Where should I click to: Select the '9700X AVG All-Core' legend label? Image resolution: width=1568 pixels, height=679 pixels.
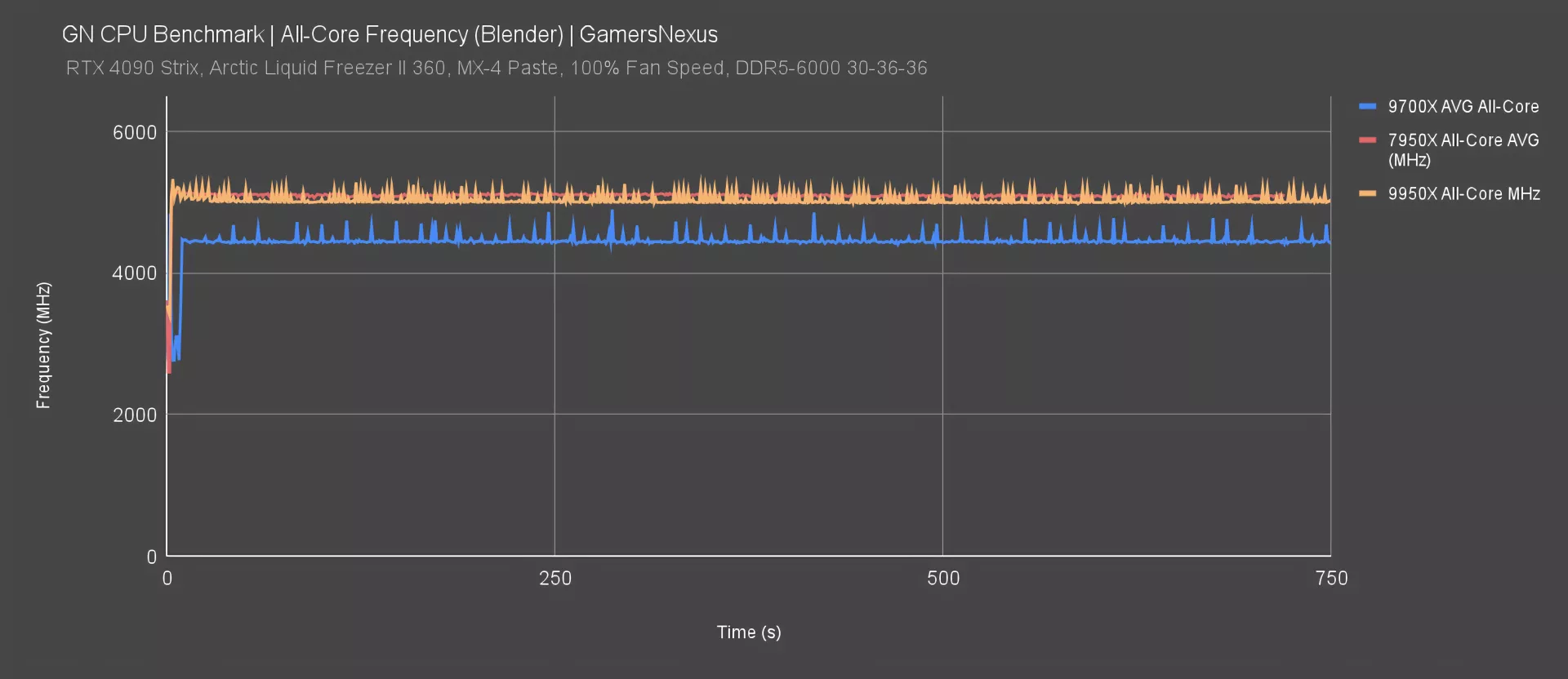click(x=1463, y=107)
